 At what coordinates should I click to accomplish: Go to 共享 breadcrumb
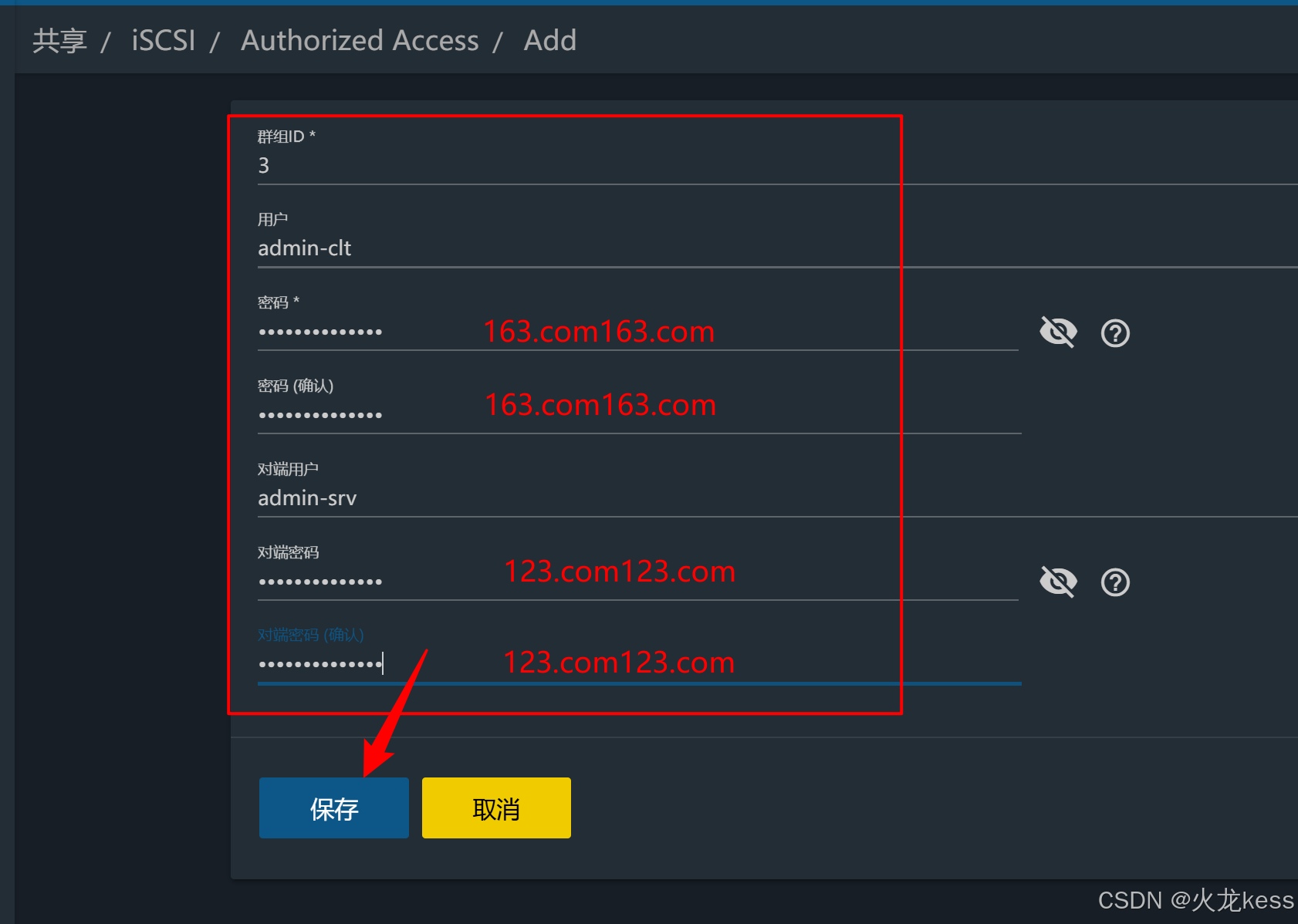point(59,40)
